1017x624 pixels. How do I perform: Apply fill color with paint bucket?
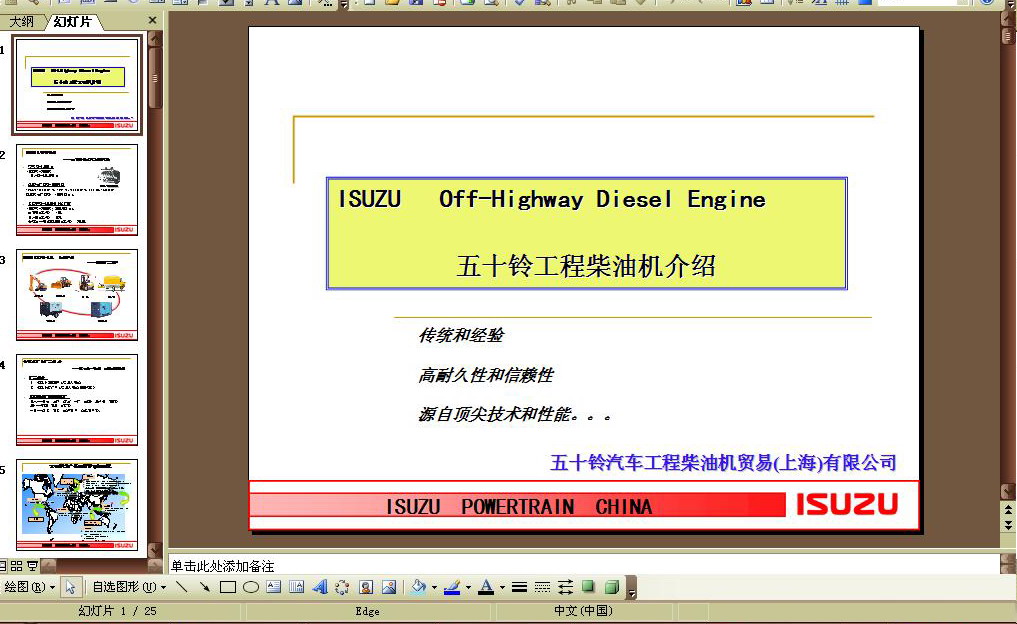point(418,587)
